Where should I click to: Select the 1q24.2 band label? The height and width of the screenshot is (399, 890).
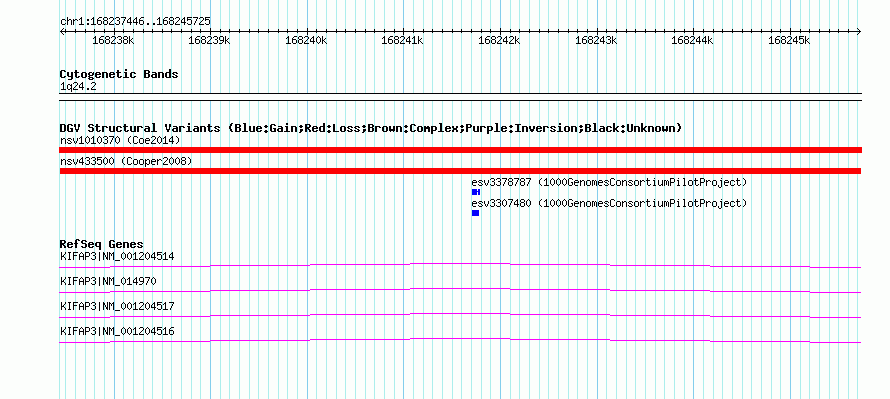click(78, 87)
